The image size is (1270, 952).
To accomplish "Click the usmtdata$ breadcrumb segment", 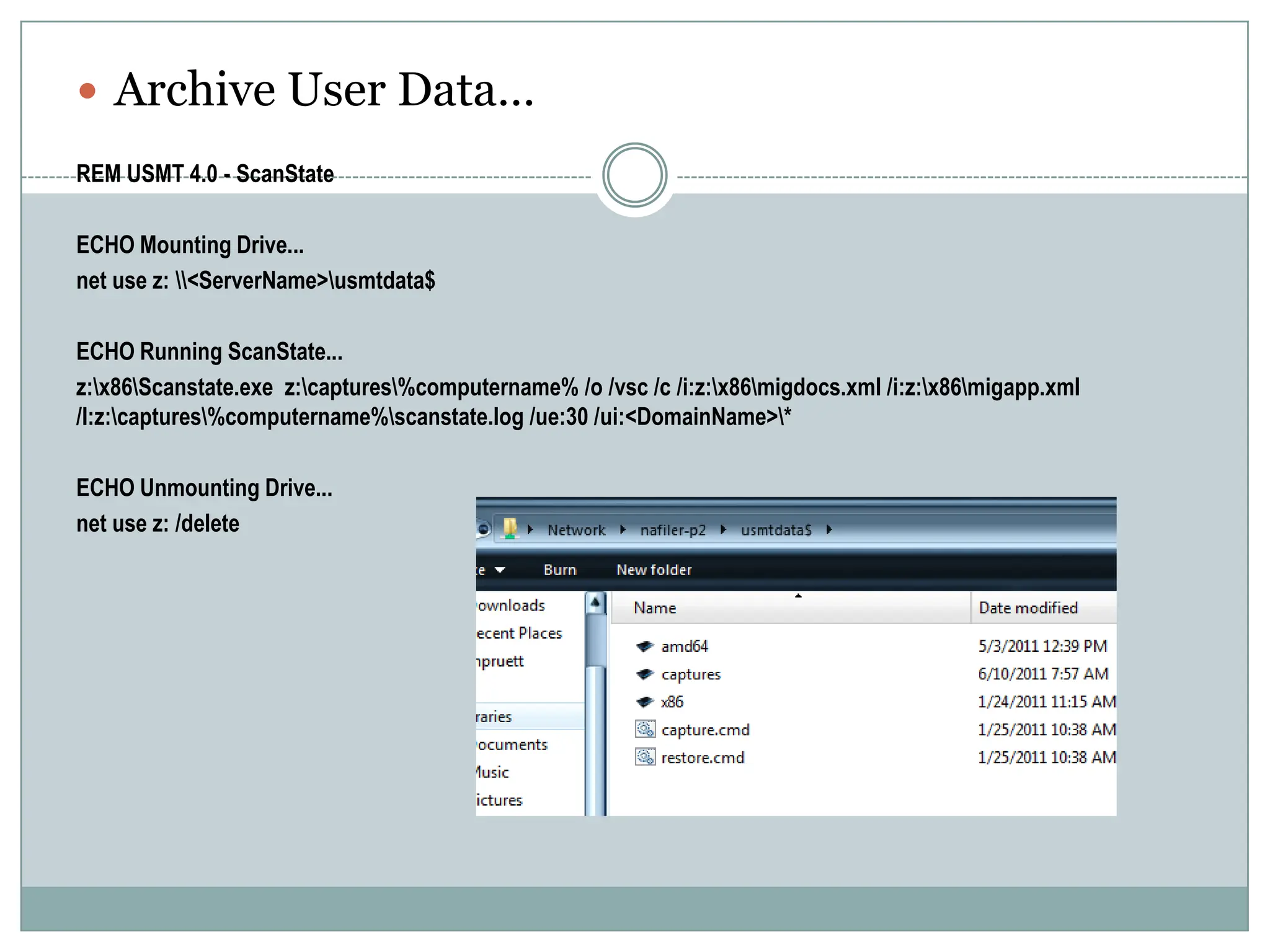I will coord(776,530).
